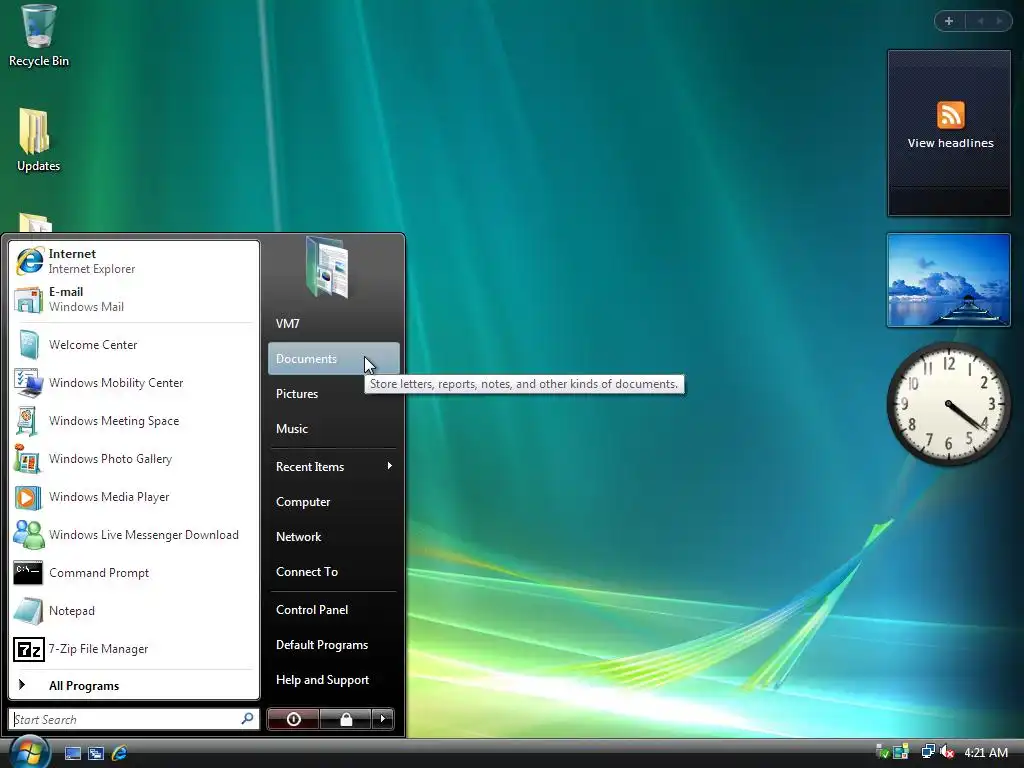Click the network connection tray icon
The width and height of the screenshot is (1024, 768).
click(x=927, y=753)
